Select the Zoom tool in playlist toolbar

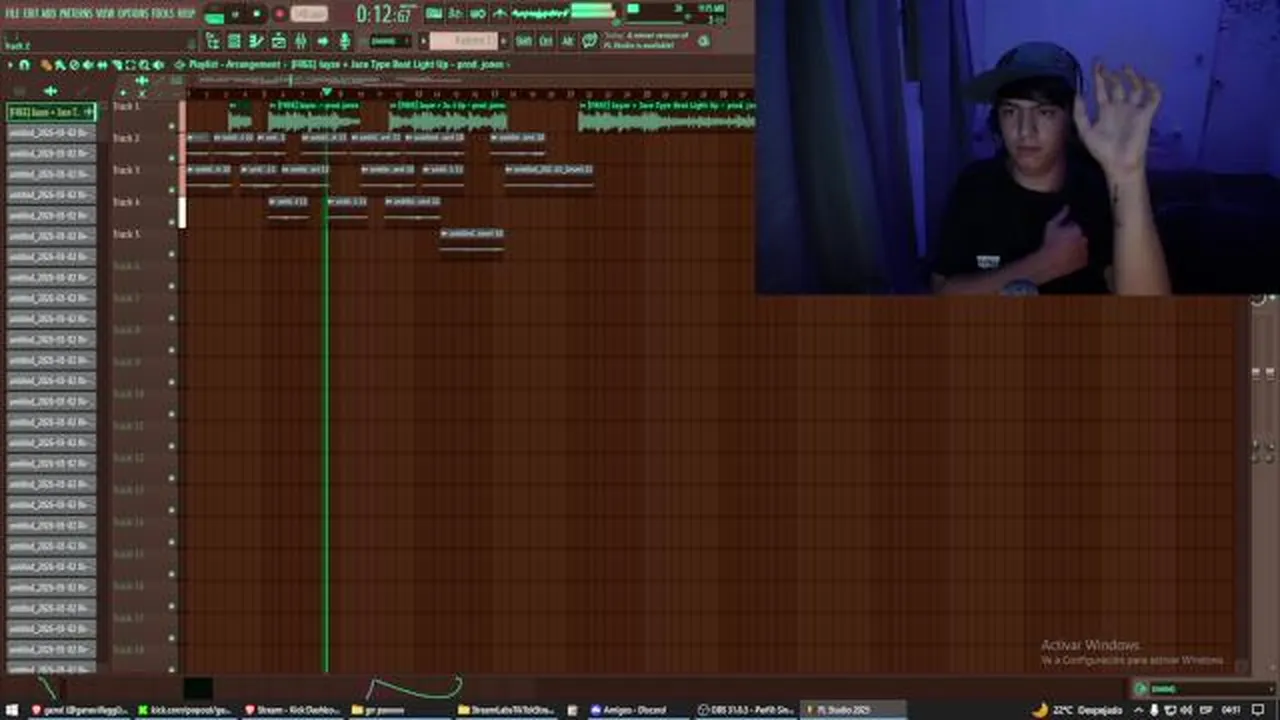[x=144, y=65]
